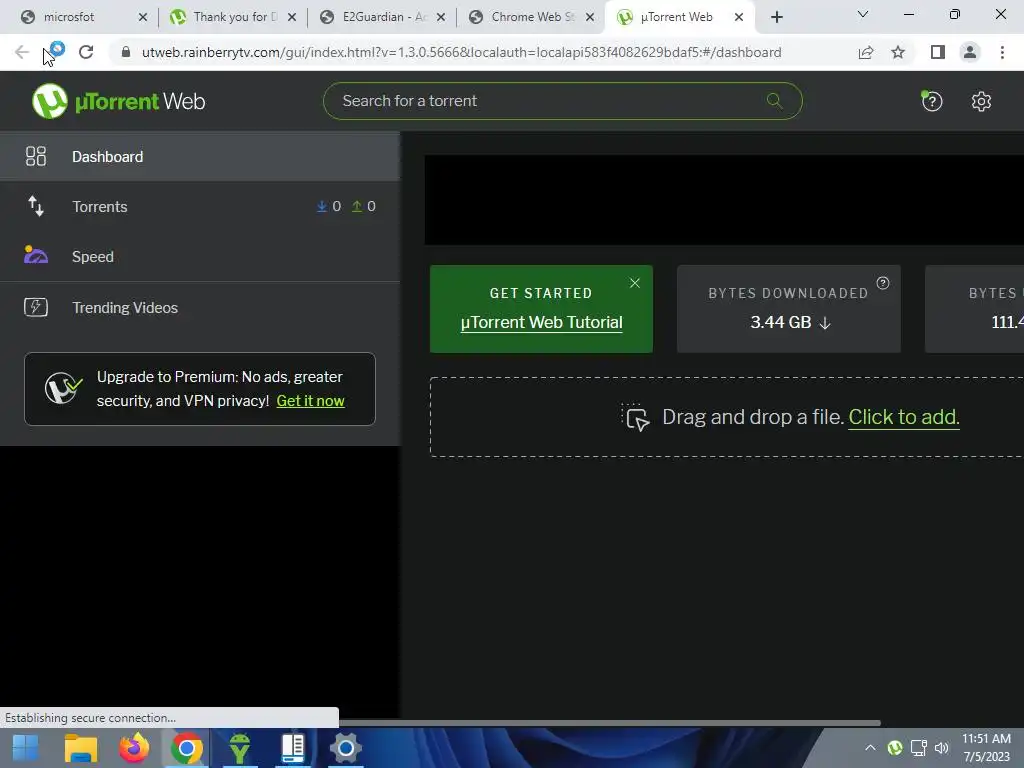Click the volume speaker tray icon

click(941, 748)
